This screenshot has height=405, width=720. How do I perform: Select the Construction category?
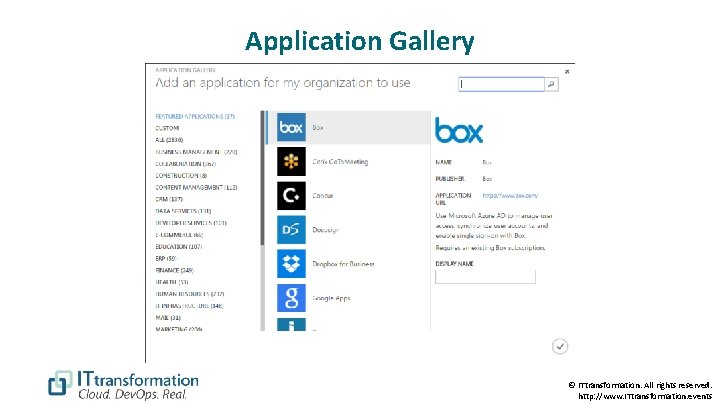pos(181,176)
